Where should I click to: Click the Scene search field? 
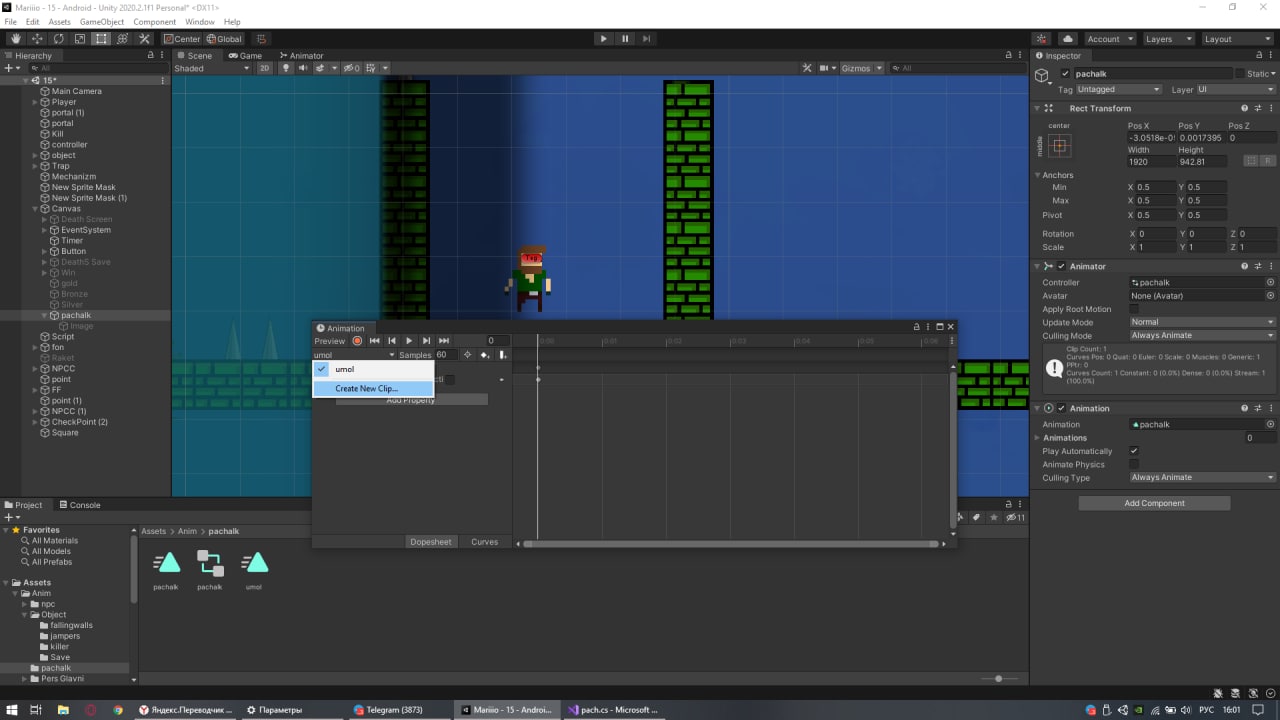coord(960,69)
